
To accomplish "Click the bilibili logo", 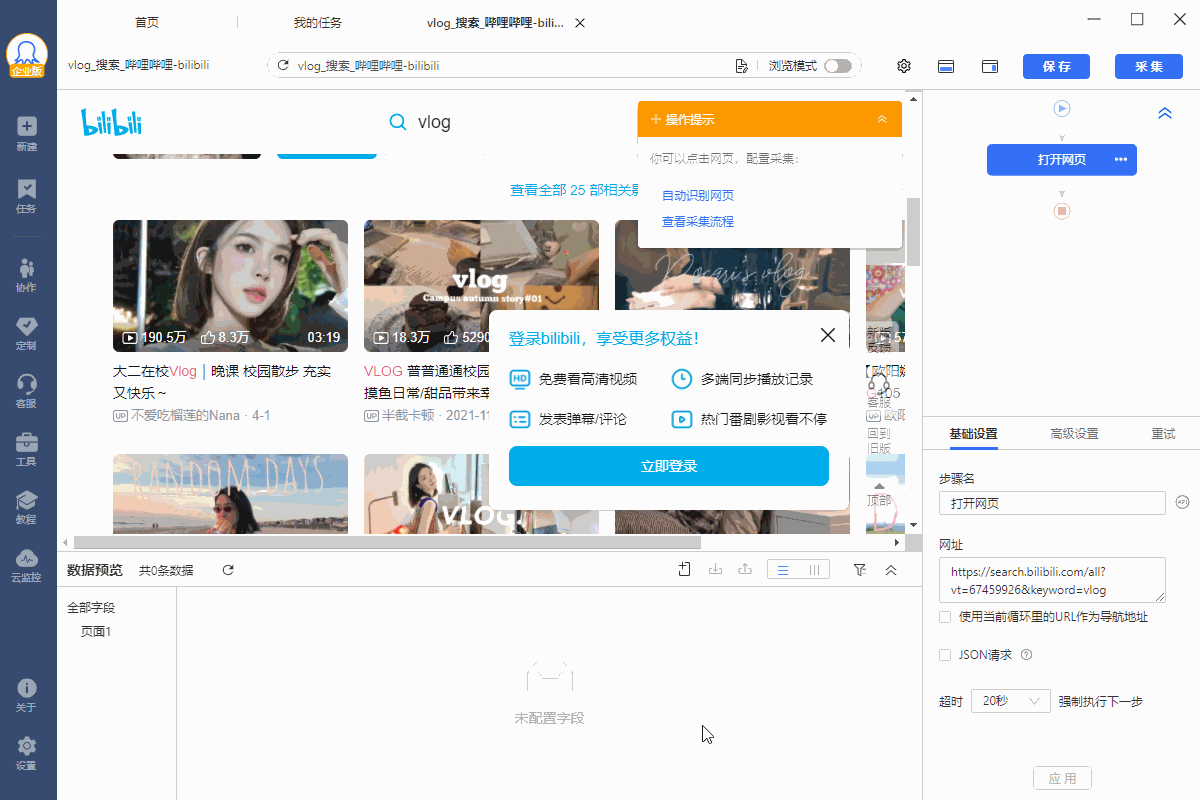I will pos(111,122).
